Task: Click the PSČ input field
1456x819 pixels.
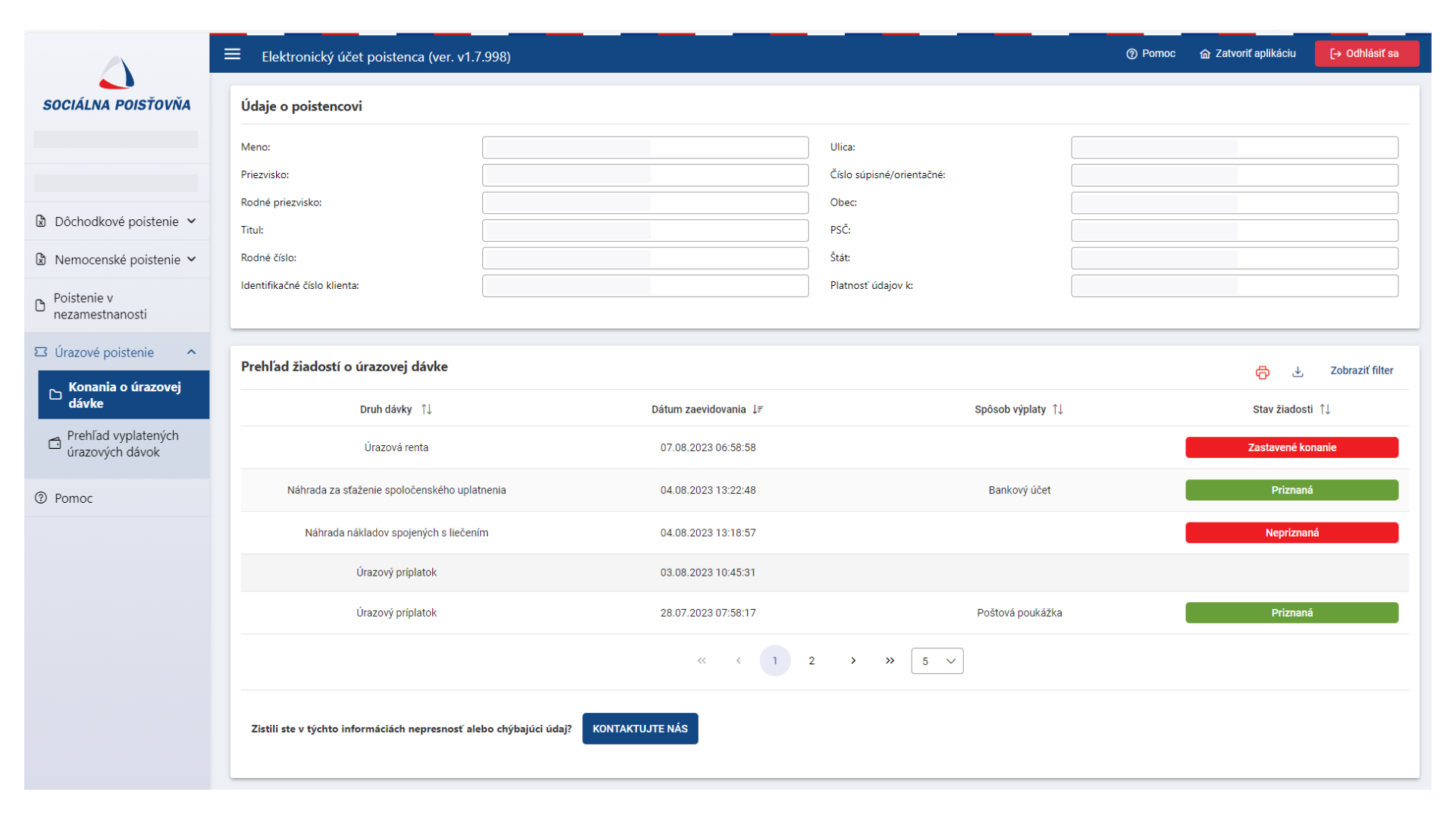Action: (1235, 231)
